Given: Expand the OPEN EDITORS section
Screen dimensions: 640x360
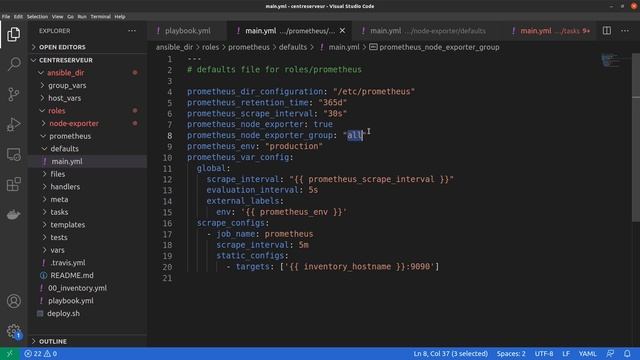Looking at the screenshot, I should pos(62,47).
